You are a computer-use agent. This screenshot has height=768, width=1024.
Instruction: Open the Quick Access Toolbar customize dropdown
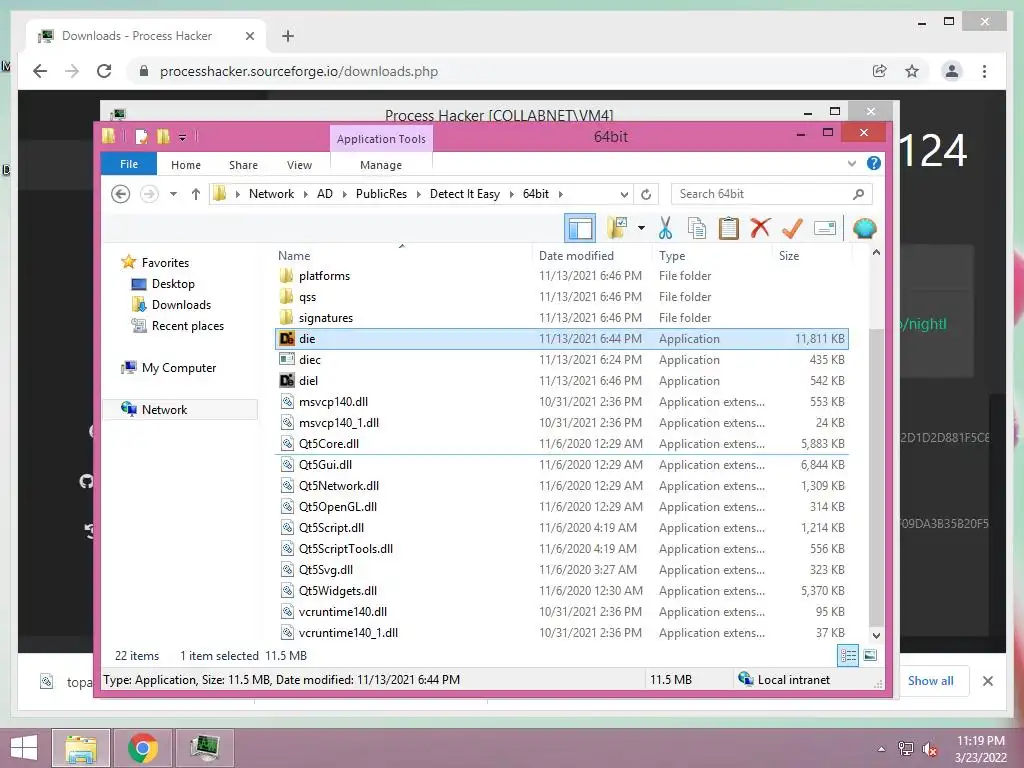tap(182, 137)
